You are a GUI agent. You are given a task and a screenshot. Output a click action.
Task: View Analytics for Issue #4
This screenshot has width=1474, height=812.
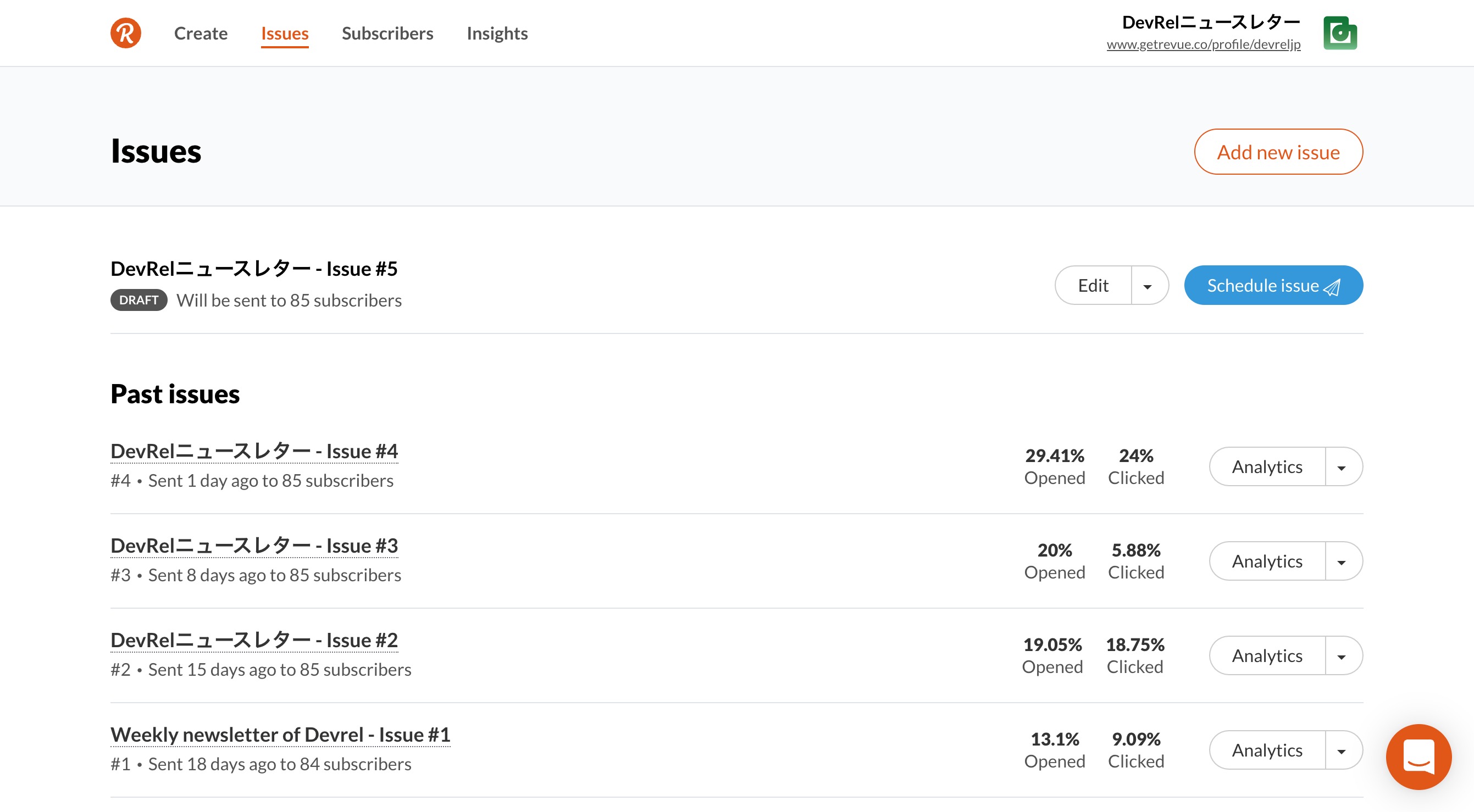point(1266,466)
